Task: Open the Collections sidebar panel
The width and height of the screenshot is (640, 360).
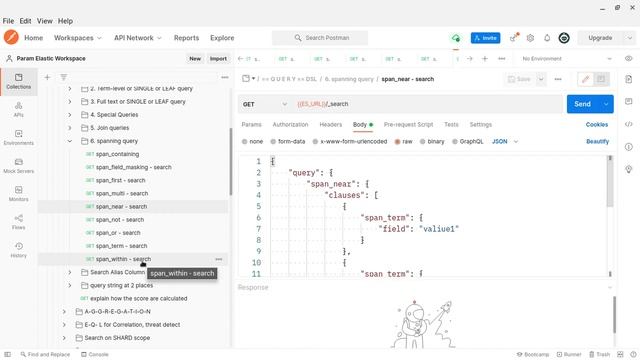Action: pos(18,81)
